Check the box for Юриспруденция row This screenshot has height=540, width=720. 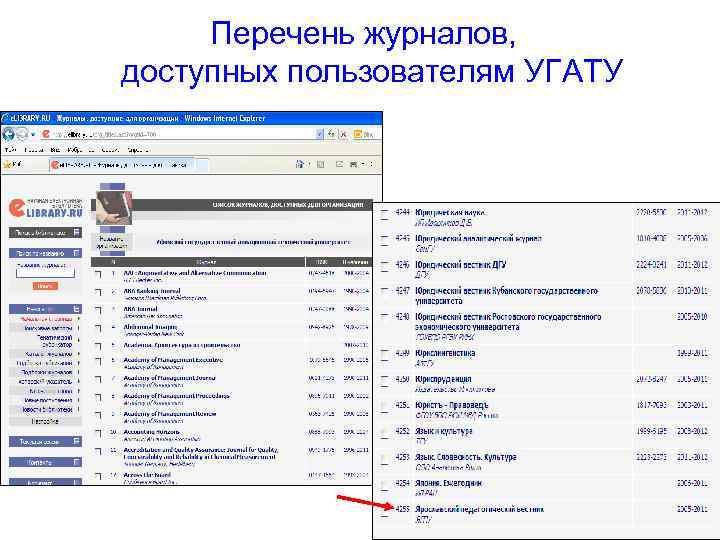pyautogui.click(x=384, y=381)
